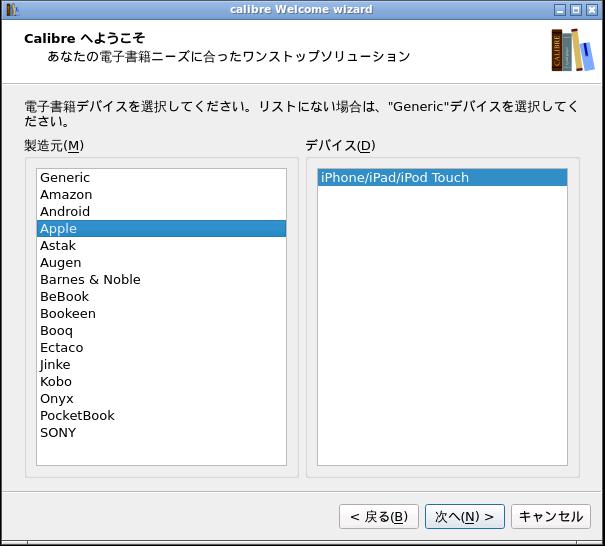Screen dimensions: 605x546
Task: Pick Onyx from the manufacturer list
Action: coord(161,398)
